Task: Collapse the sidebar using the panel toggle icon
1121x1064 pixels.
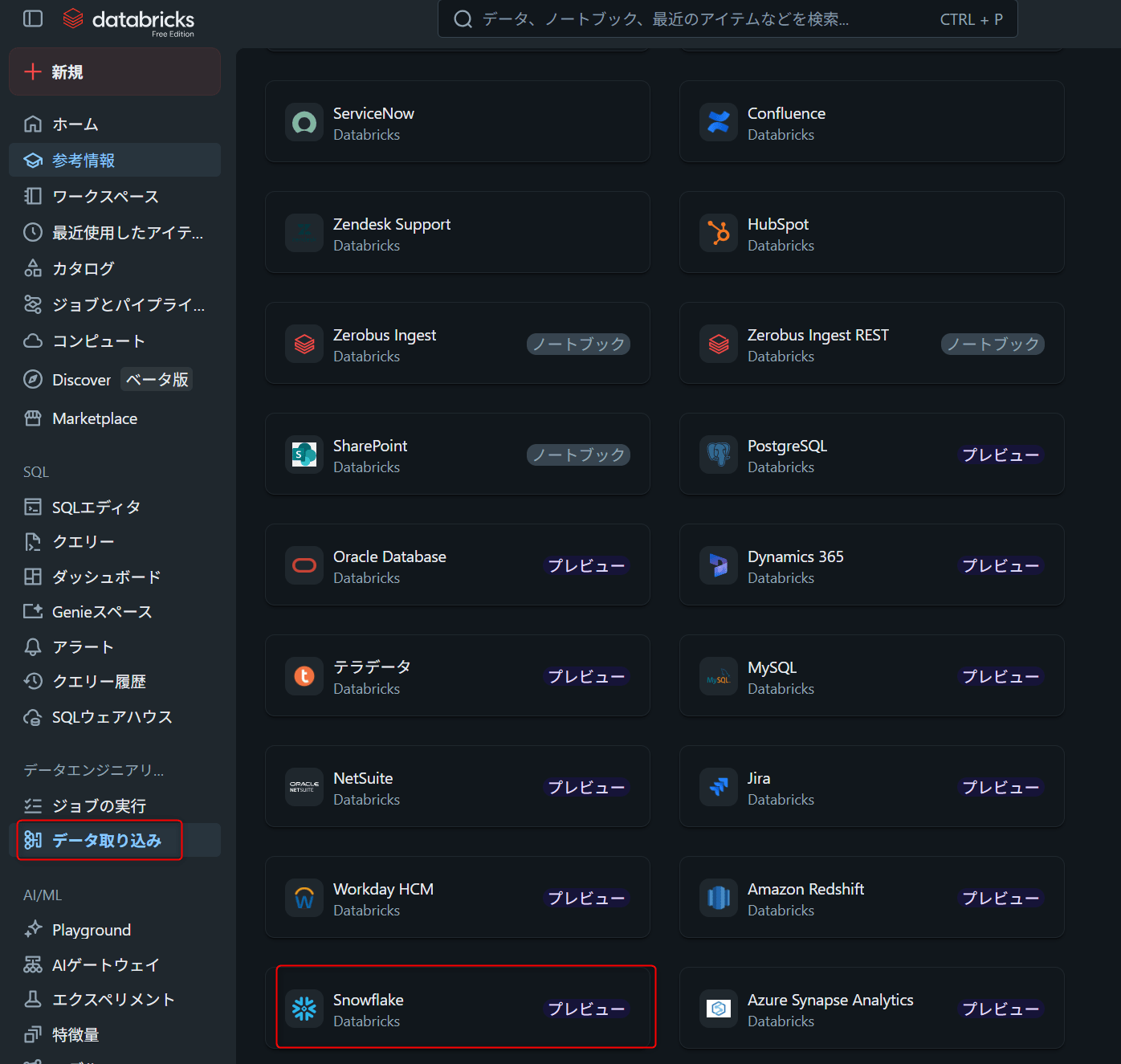Action: tap(33, 18)
